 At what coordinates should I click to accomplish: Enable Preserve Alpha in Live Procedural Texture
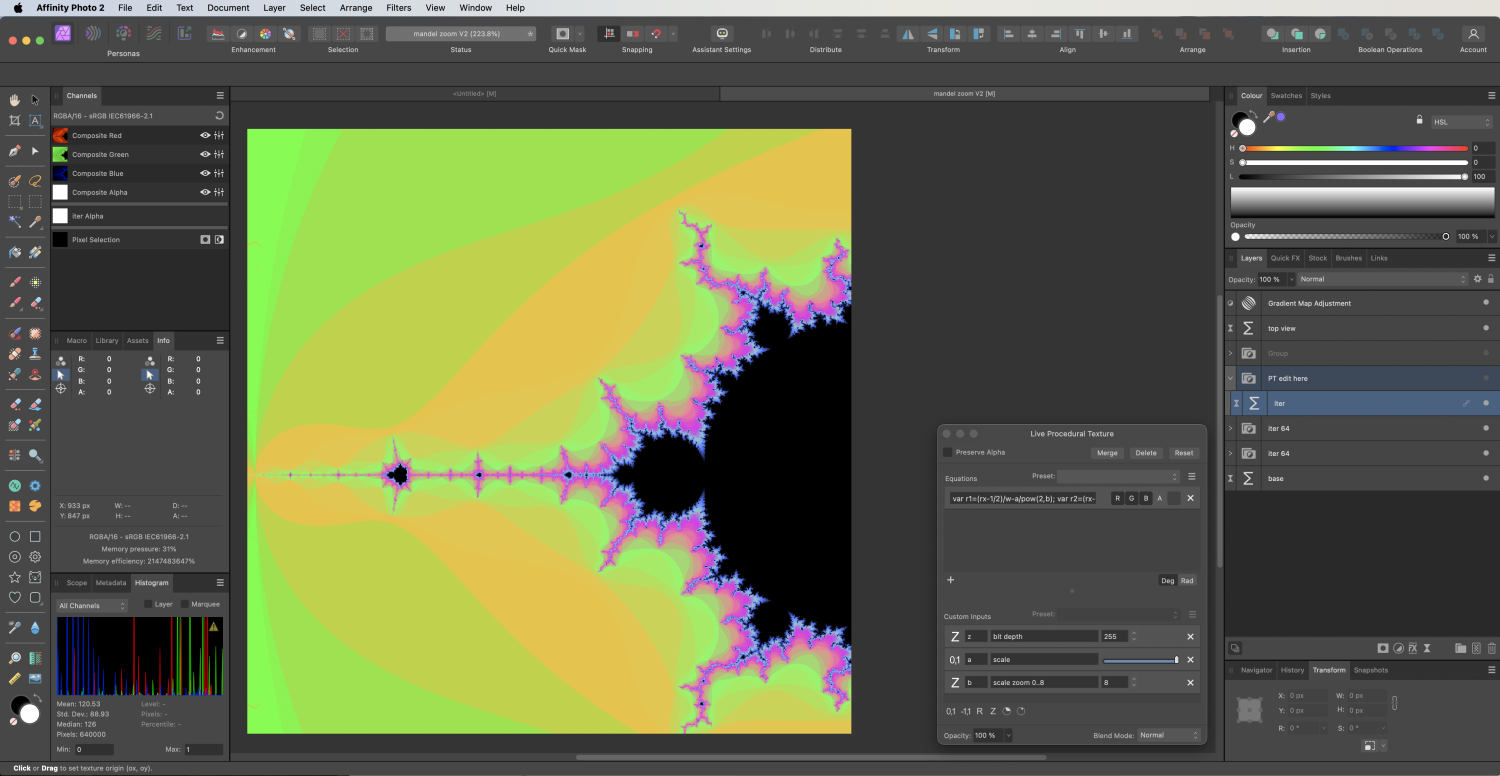947,452
